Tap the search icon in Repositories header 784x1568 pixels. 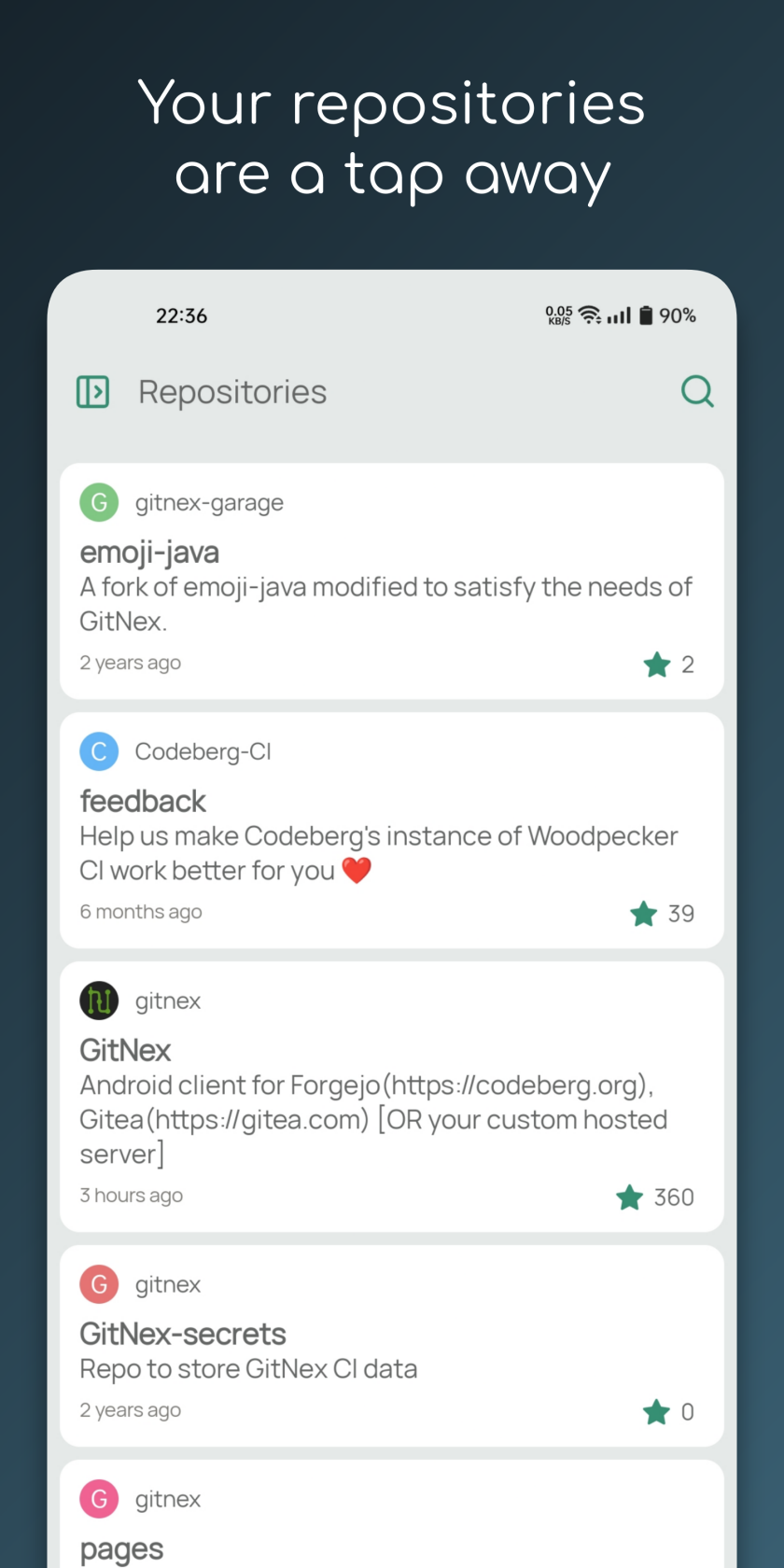pos(698,391)
